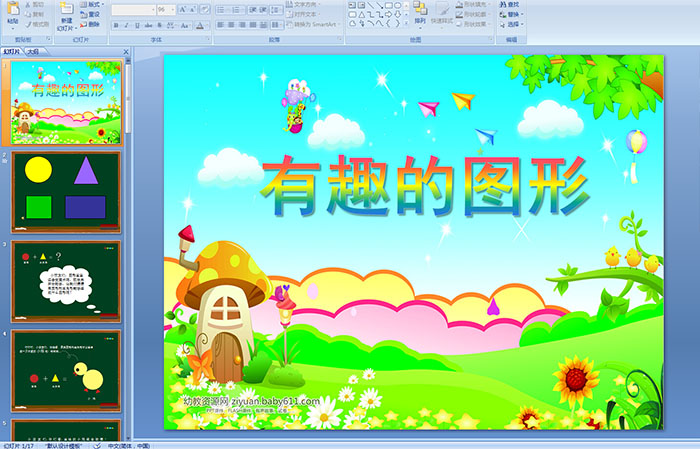The image size is (700, 449).
Task: Toggle Justify paragraph alignment
Action: click(253, 25)
